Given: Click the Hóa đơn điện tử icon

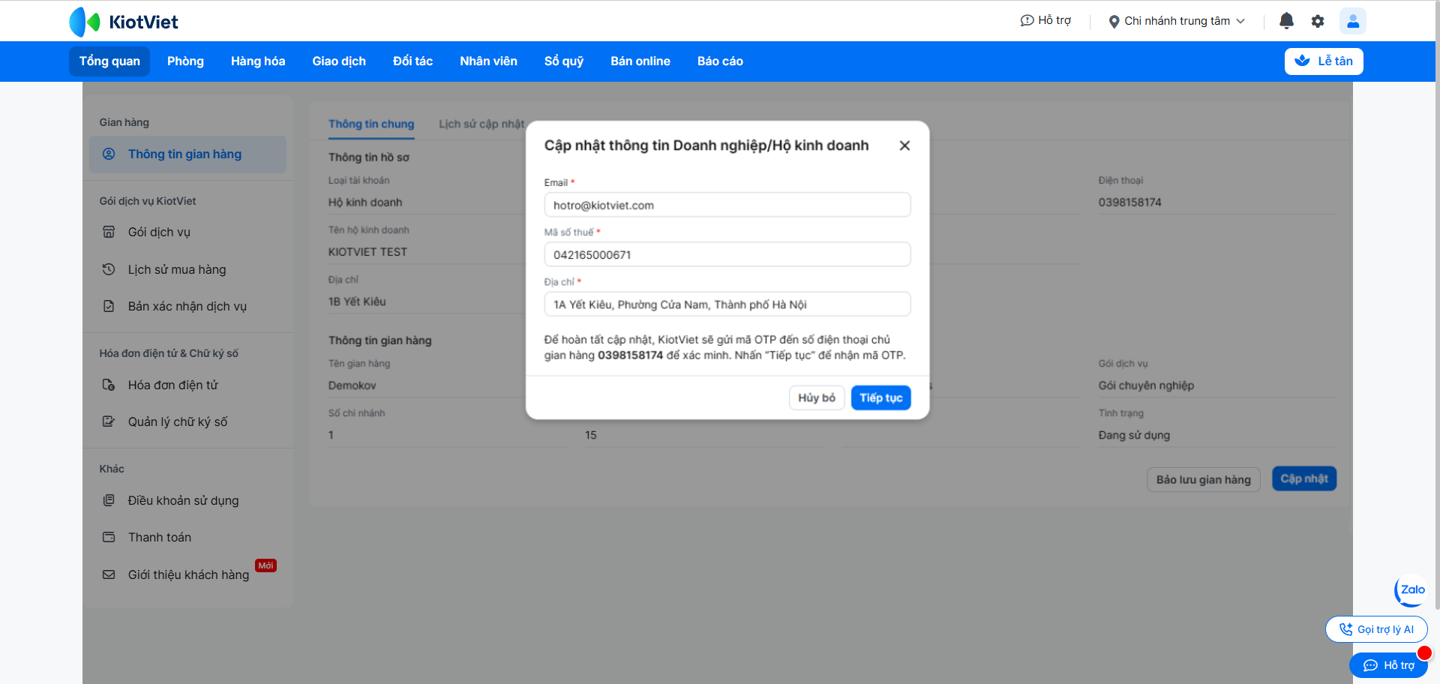Looking at the screenshot, I should 109,385.
